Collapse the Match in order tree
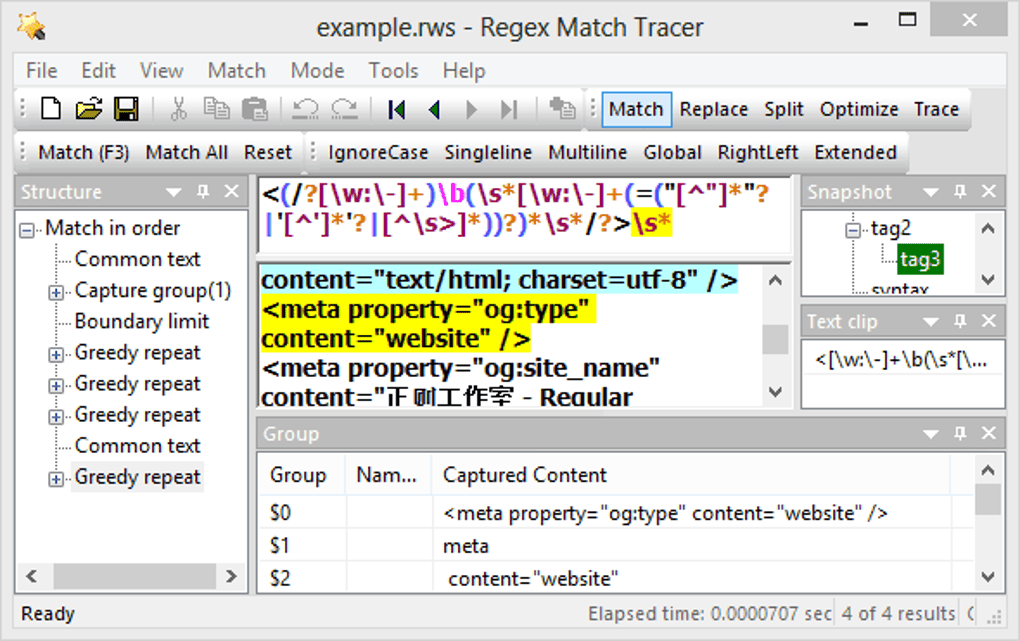Image resolution: width=1020 pixels, height=641 pixels. point(26,228)
